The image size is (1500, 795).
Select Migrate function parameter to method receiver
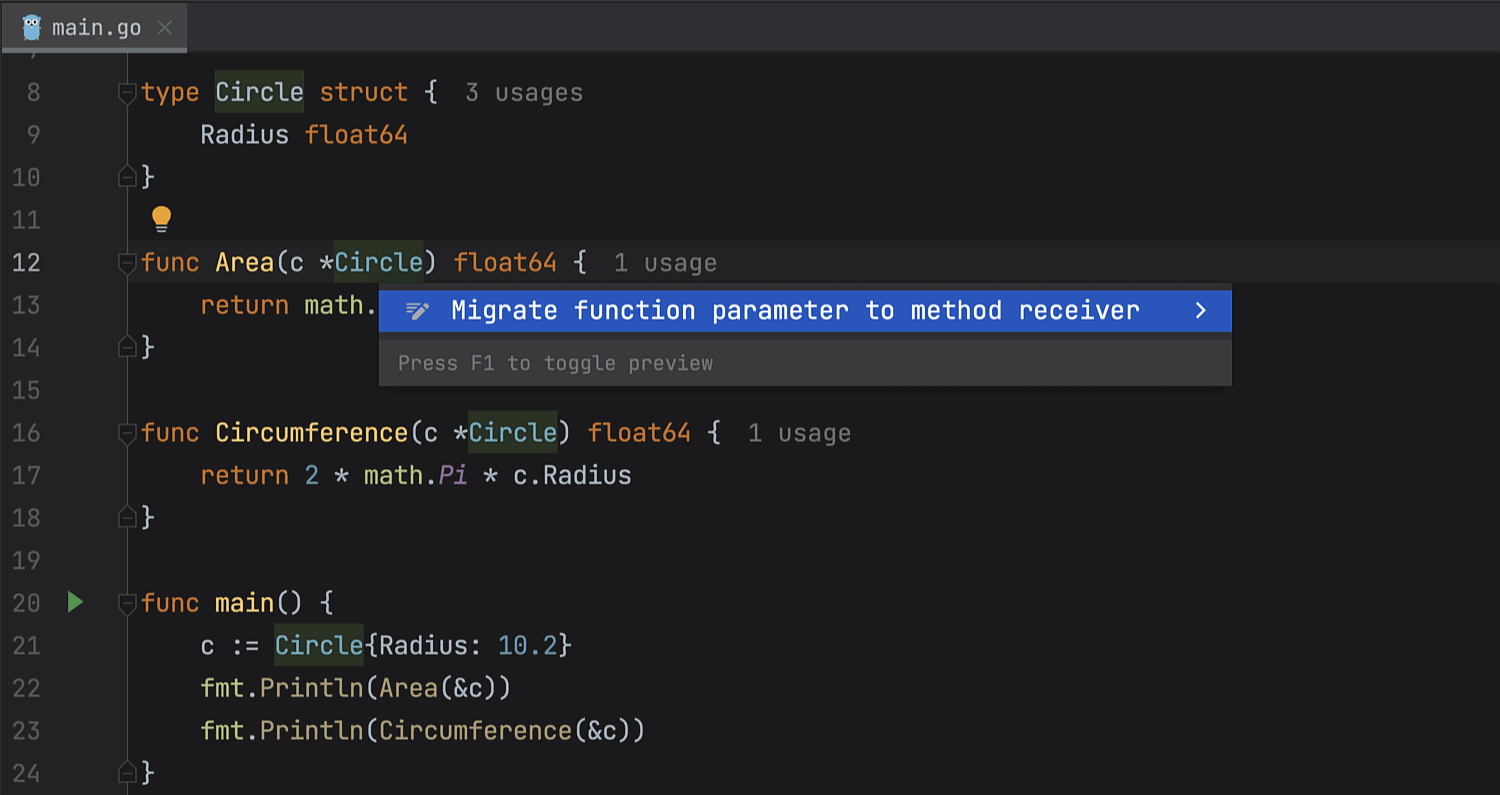pyautogui.click(x=795, y=311)
